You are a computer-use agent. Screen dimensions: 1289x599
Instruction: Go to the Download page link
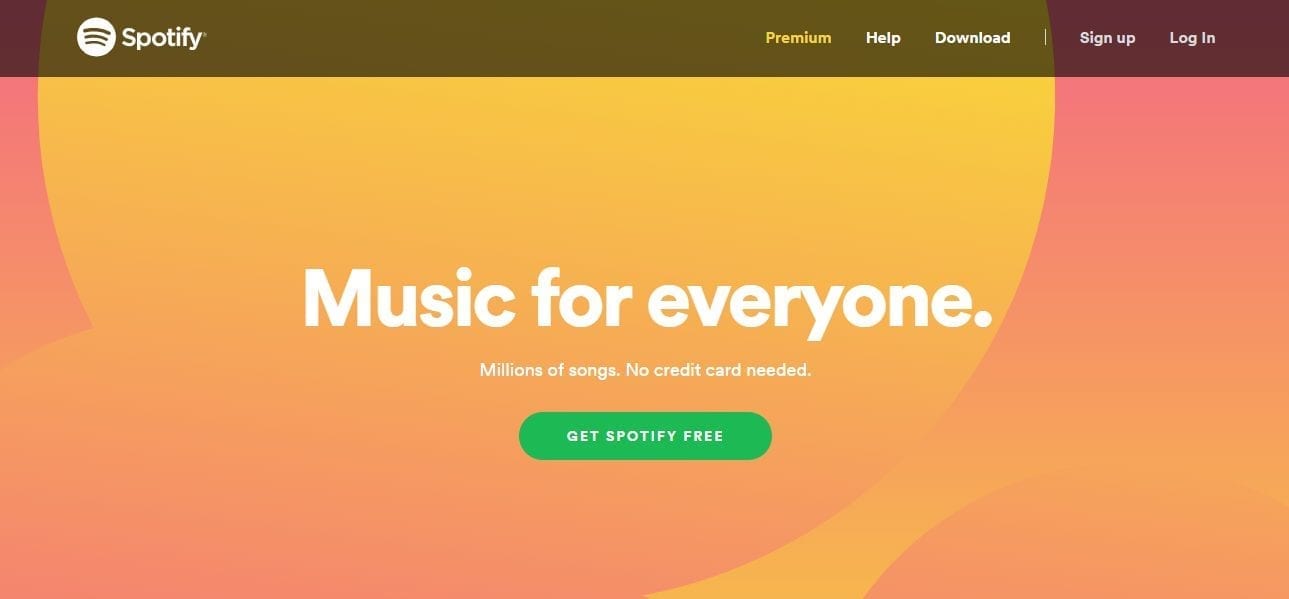click(972, 38)
